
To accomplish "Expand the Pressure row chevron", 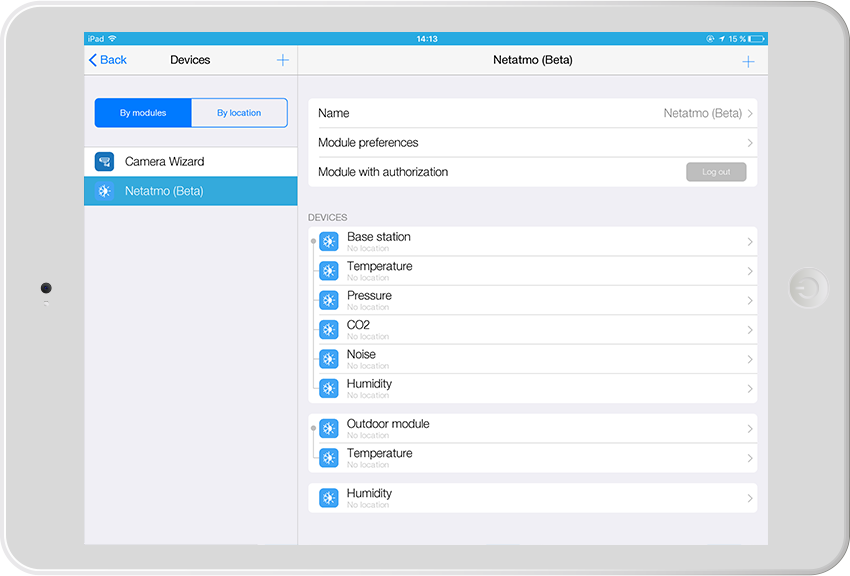I will 750,301.
